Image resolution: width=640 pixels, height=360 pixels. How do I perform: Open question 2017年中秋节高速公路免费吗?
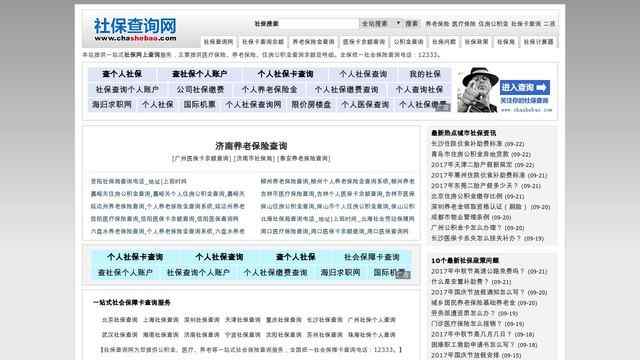click(478, 271)
